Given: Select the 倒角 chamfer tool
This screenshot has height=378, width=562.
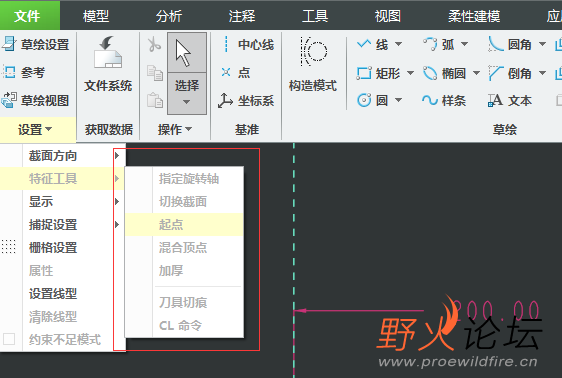Looking at the screenshot, I should tap(510, 73).
